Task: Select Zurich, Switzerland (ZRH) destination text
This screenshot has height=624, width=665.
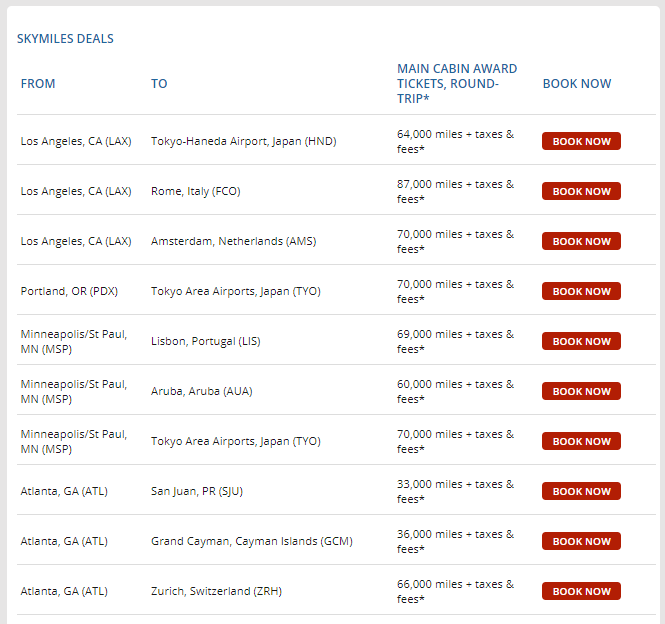Action: [216, 592]
